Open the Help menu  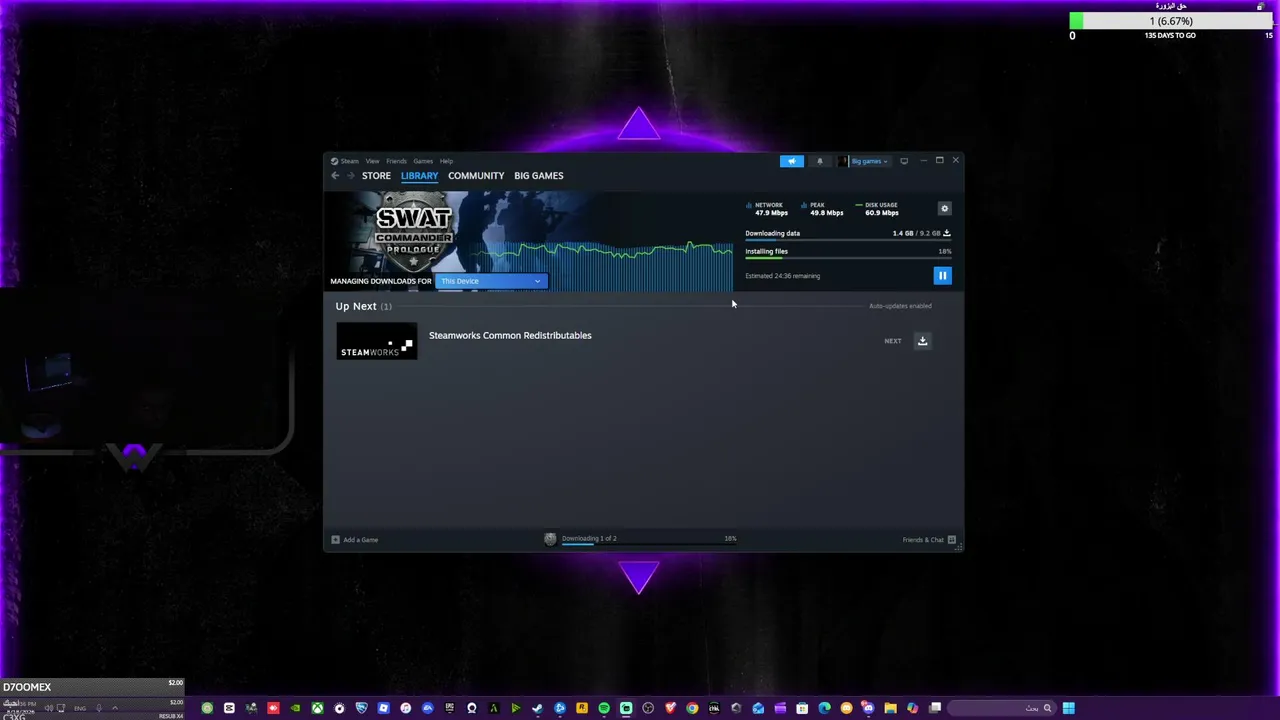click(x=446, y=161)
